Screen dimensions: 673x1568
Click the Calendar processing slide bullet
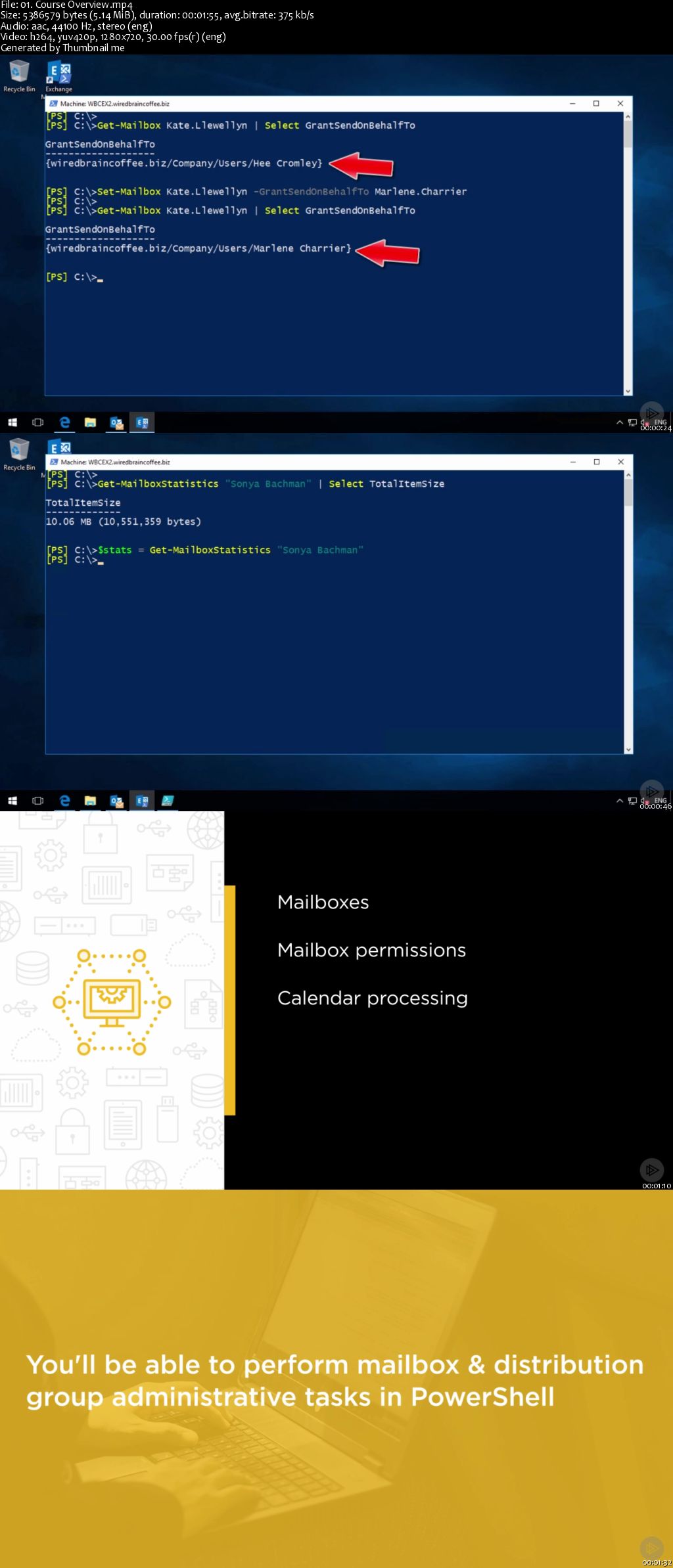372,998
